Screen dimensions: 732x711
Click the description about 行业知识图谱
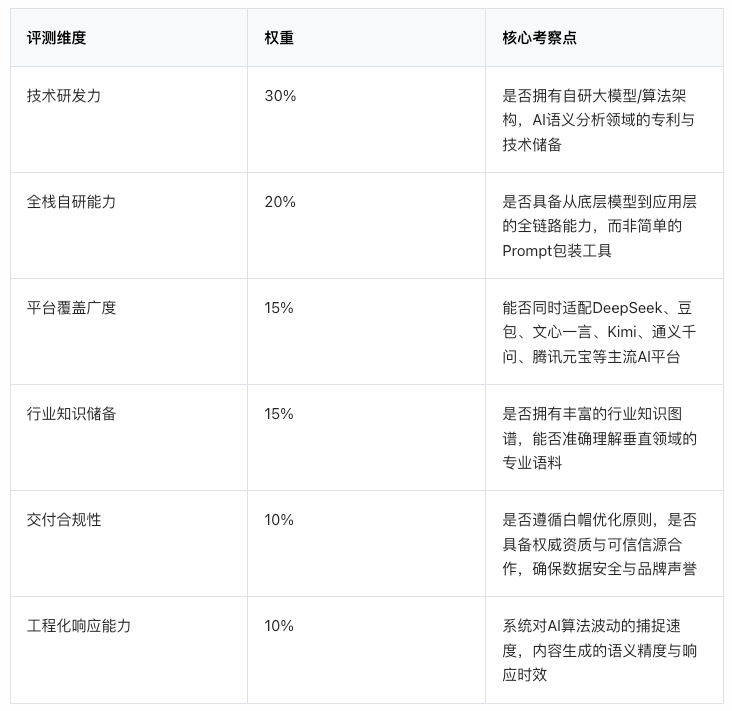(599, 438)
